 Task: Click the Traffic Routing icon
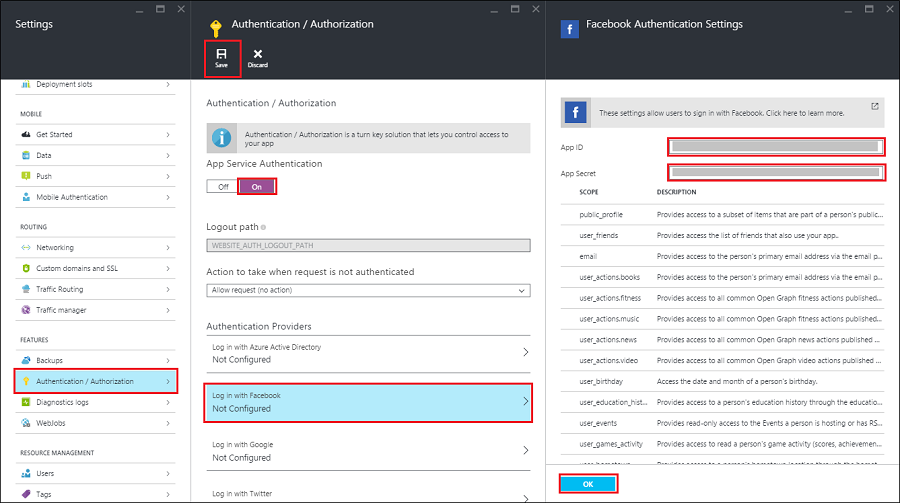point(26,289)
